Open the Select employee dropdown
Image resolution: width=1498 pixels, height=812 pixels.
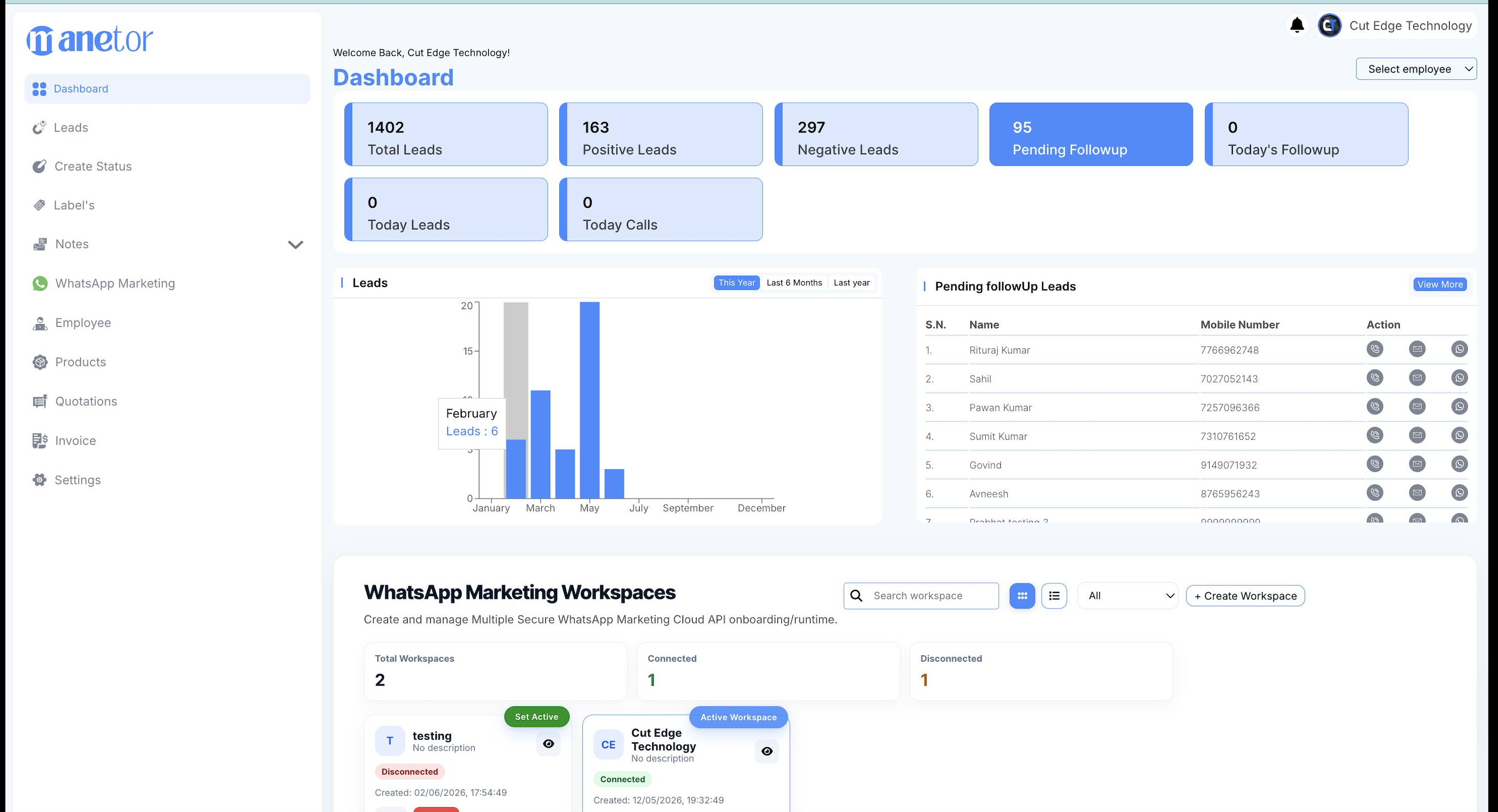tap(1416, 69)
